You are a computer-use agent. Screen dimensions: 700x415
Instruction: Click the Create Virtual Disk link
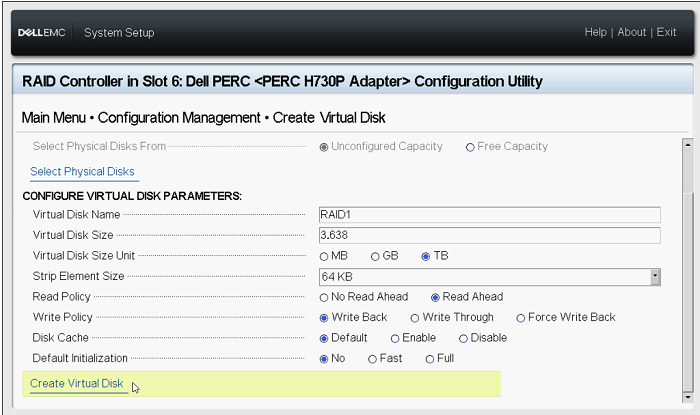click(x=77, y=384)
